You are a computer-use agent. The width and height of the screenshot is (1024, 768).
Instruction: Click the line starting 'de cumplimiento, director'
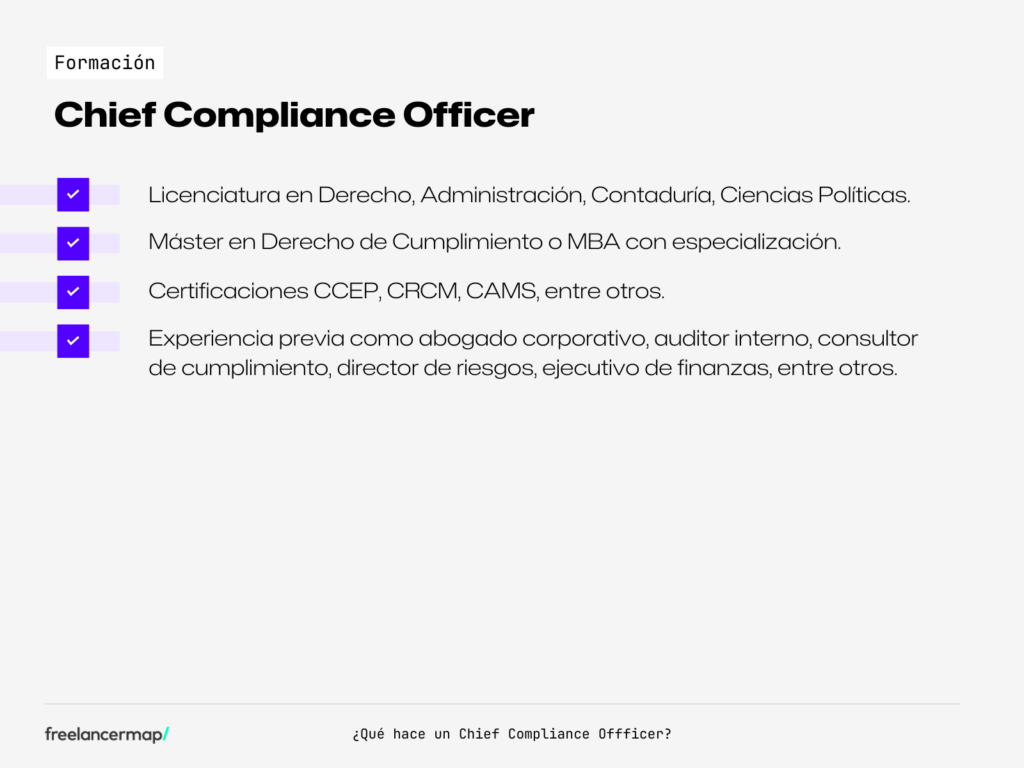point(523,367)
